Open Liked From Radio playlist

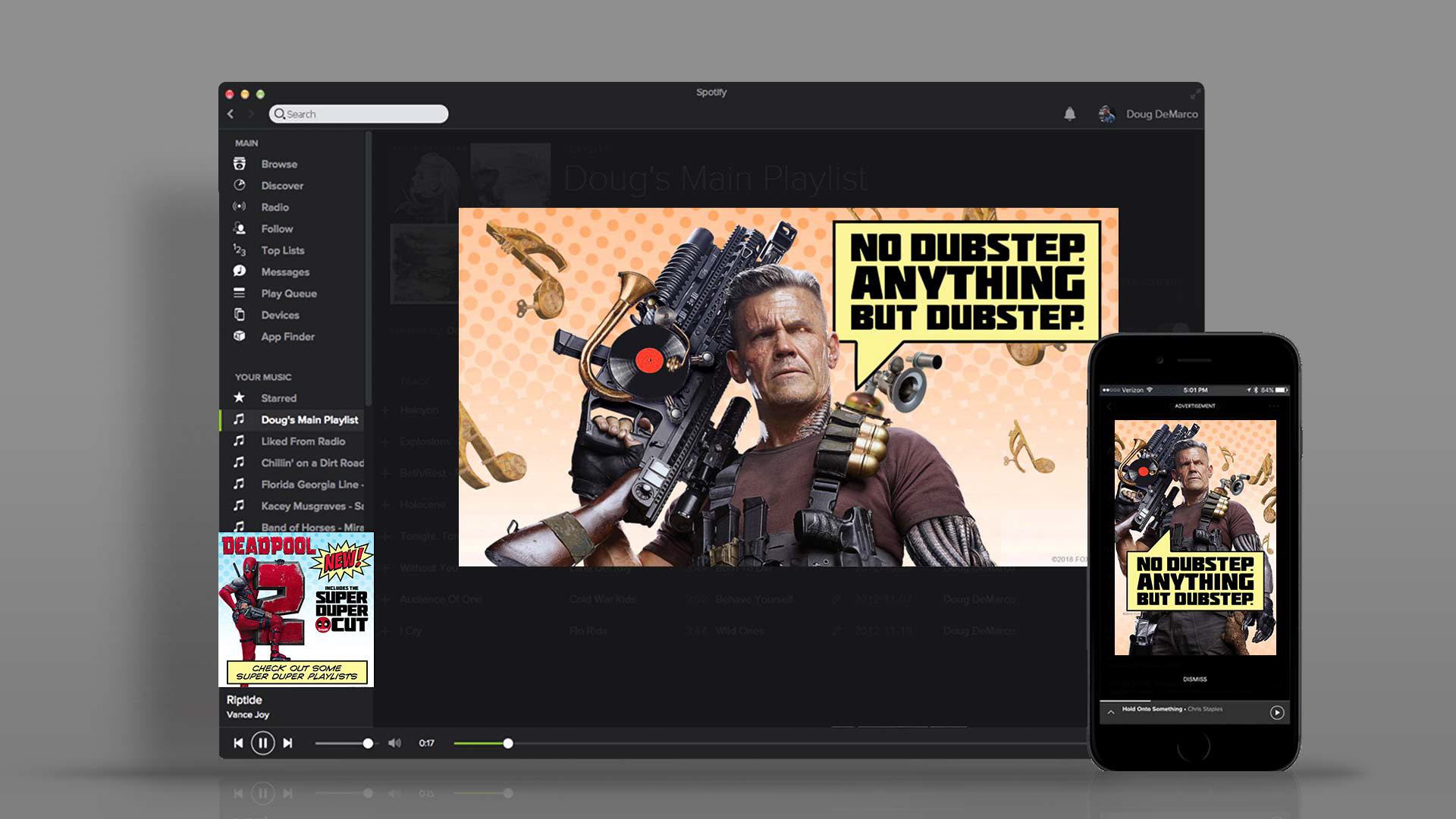(x=303, y=441)
